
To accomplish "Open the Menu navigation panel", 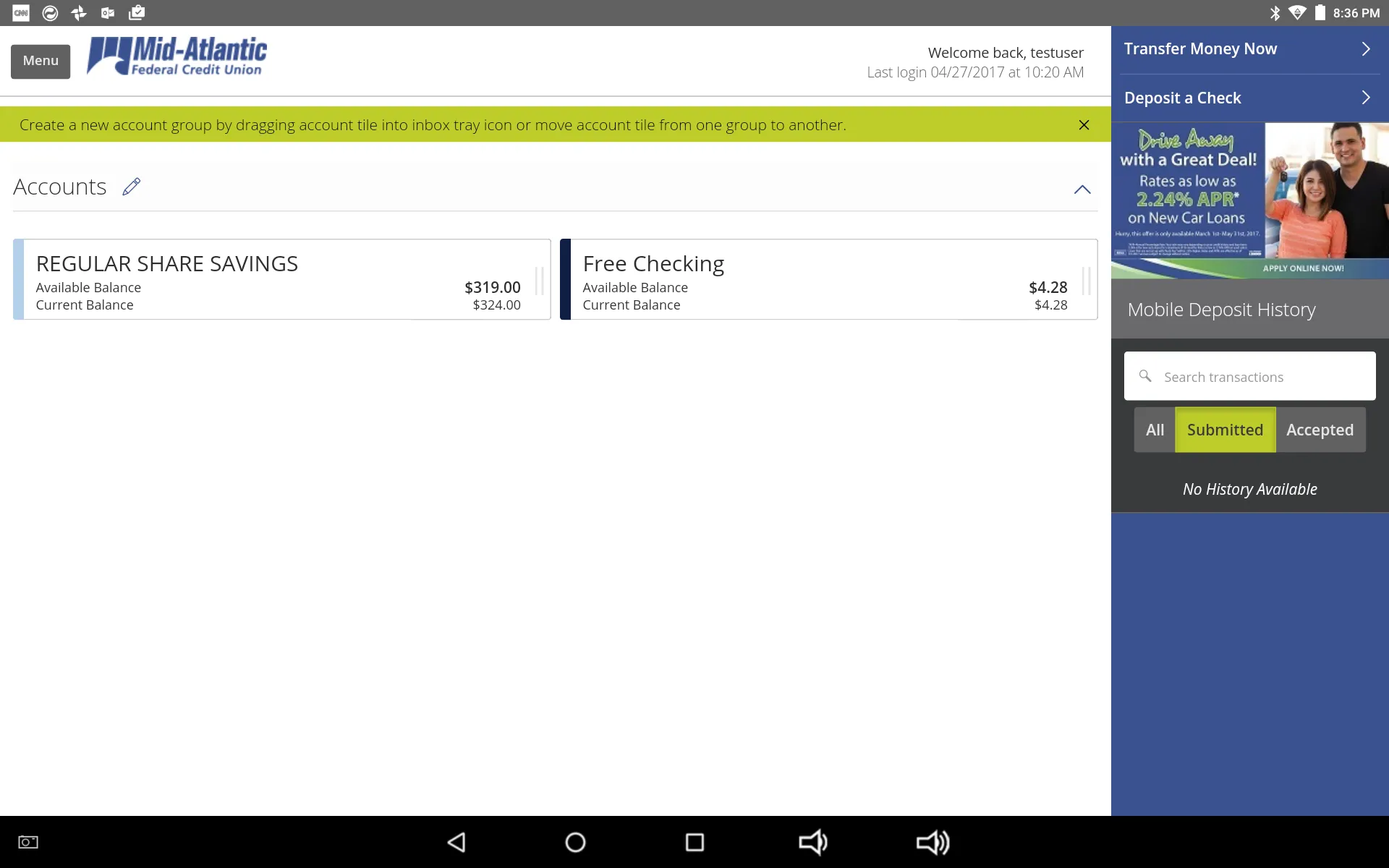I will click(39, 60).
